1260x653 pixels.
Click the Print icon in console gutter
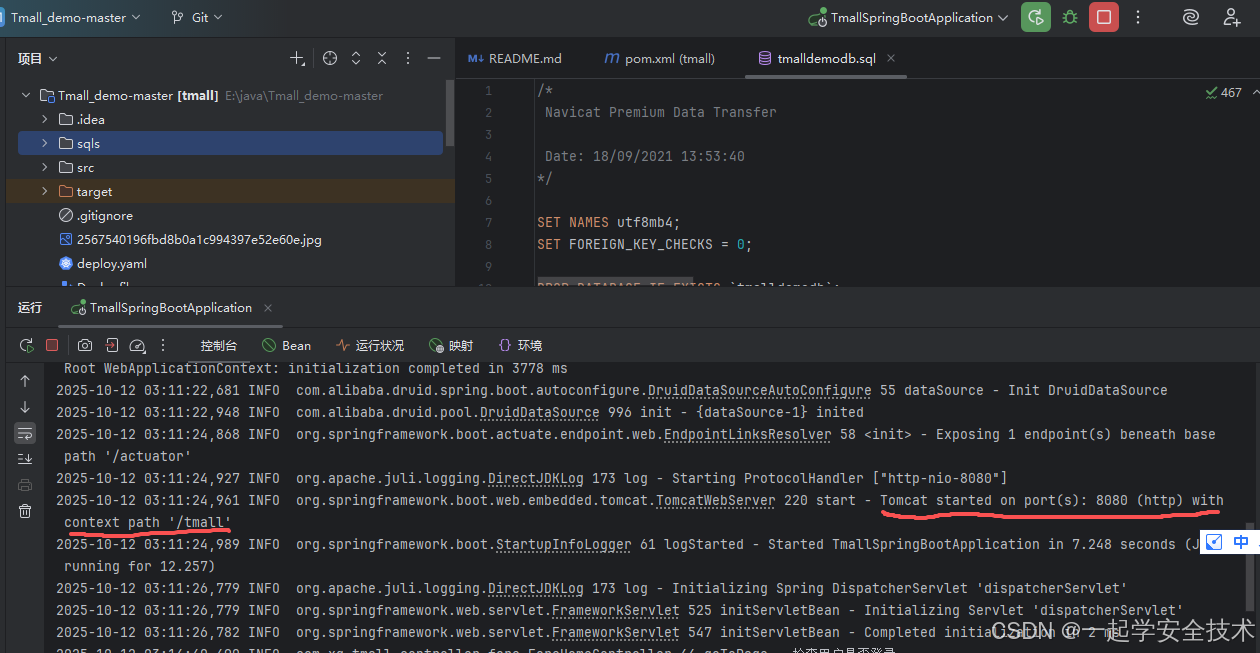(x=25, y=485)
